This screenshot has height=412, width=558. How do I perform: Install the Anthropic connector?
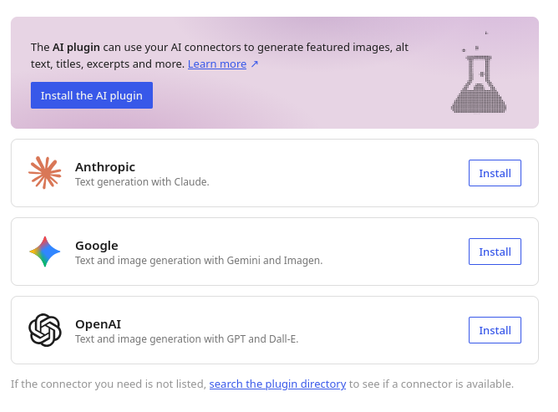pos(495,173)
